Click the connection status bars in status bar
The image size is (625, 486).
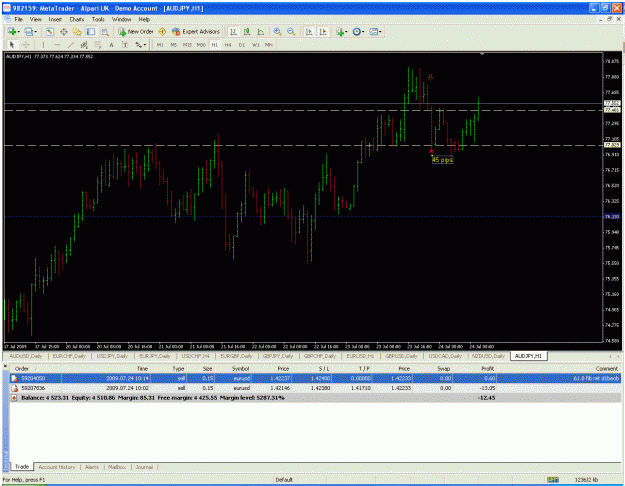pyautogui.click(x=553, y=480)
